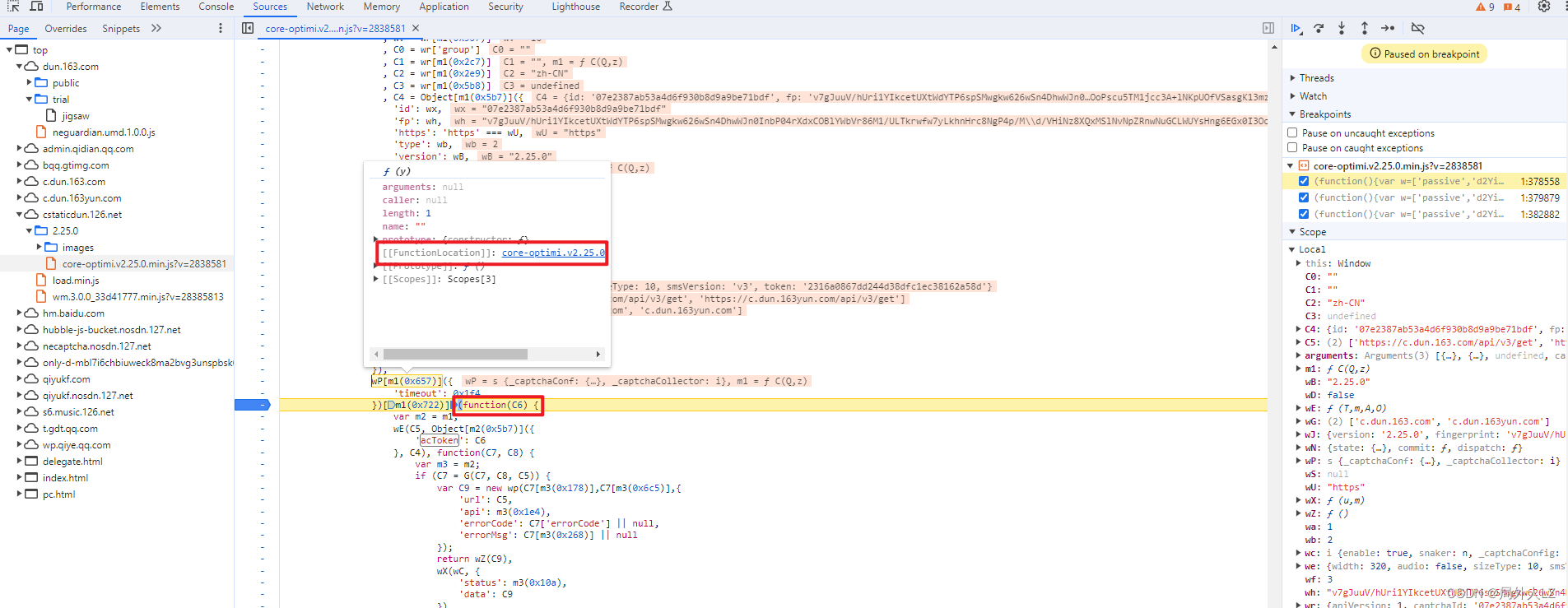Expand the s6.music.126.net node
Viewport: 1568px width, 608px height.
[20, 411]
